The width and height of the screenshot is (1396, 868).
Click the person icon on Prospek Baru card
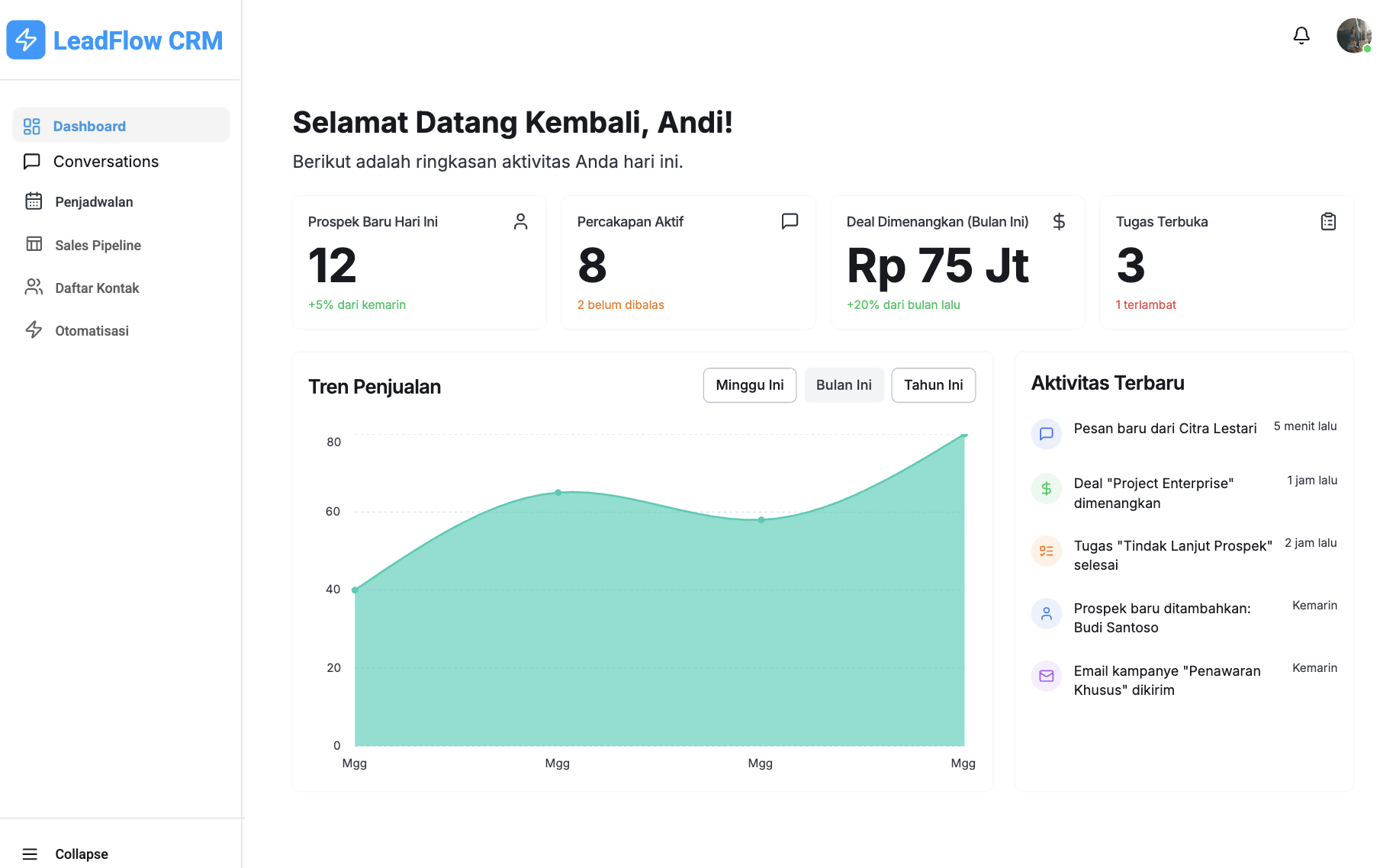[521, 221]
